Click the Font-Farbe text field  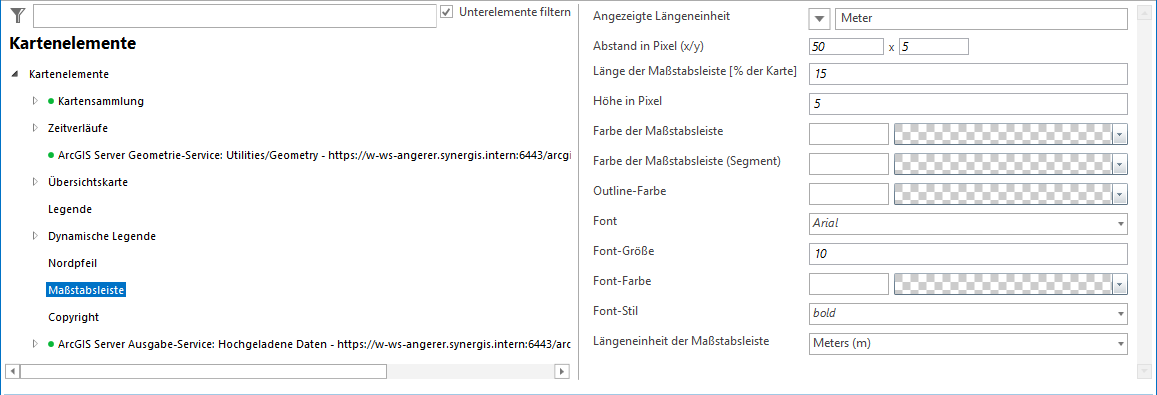coord(849,284)
